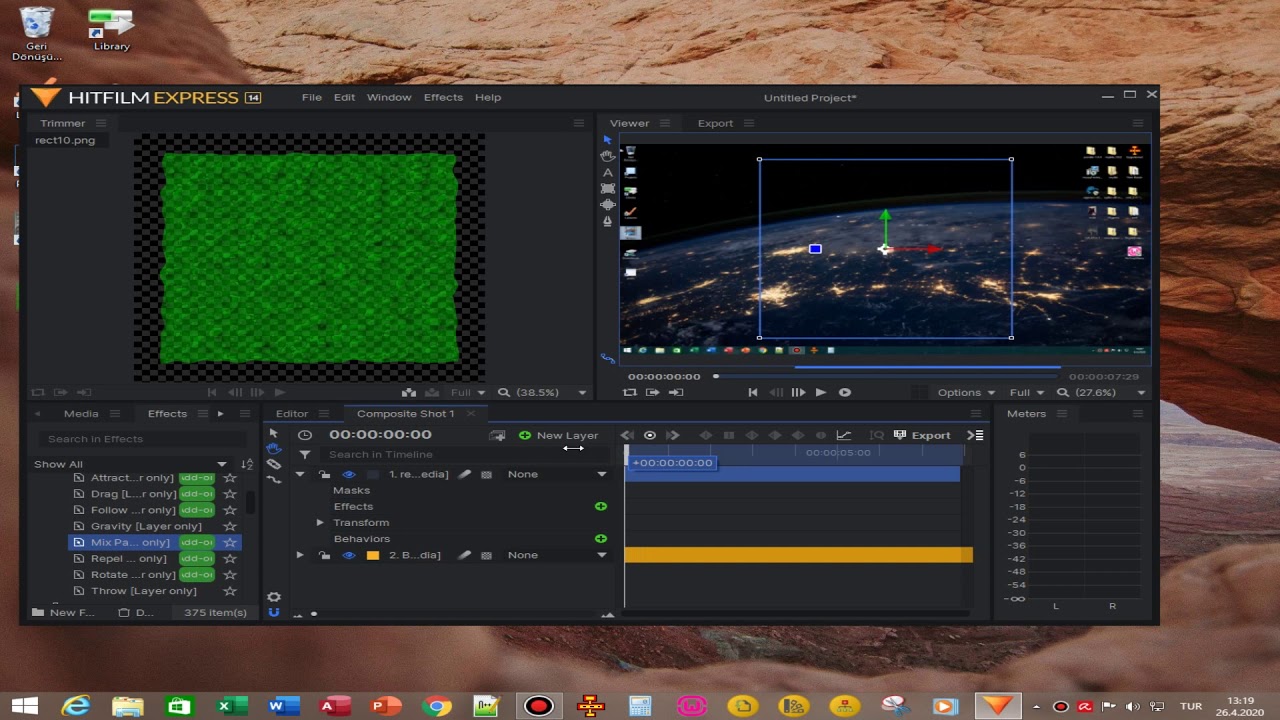Viewport: 1280px width, 720px height.
Task: Click the Slice tool in timeline
Action: pos(273,464)
